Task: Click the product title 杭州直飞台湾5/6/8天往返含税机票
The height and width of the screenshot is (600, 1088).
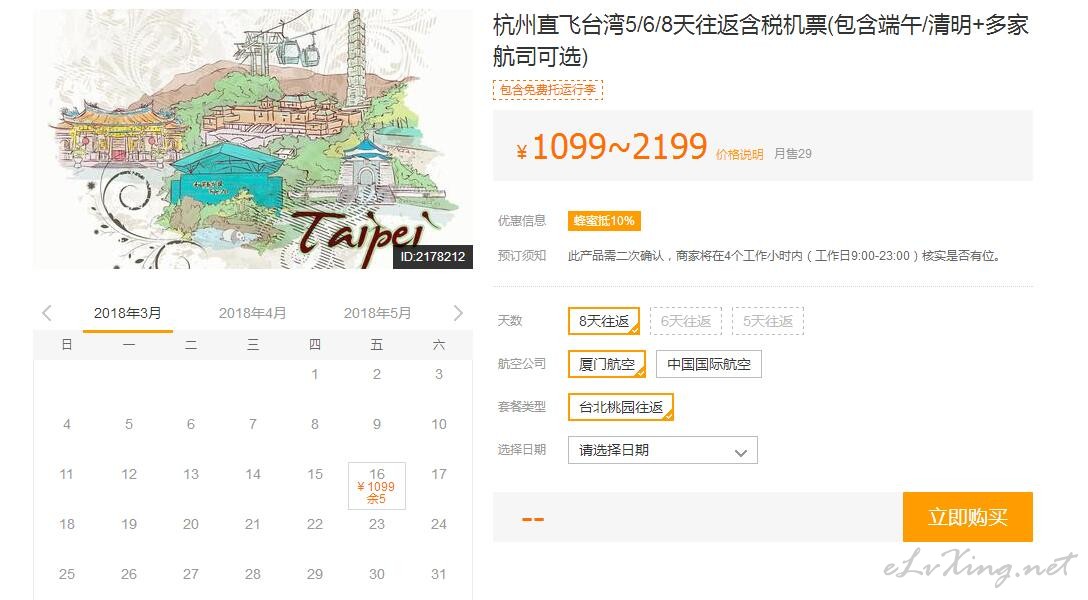Action: 761,40
